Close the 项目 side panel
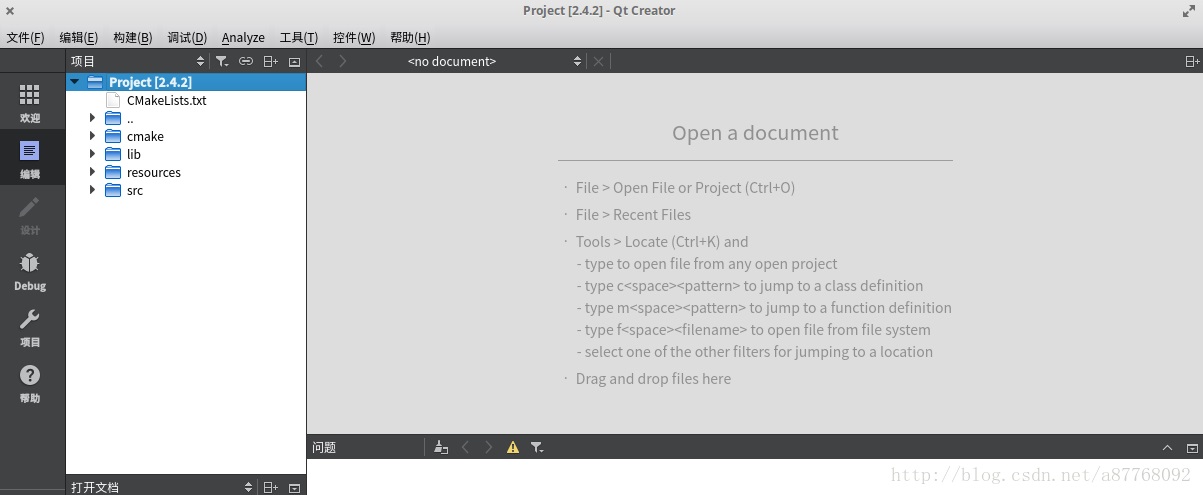The width and height of the screenshot is (1203, 495). click(x=294, y=62)
